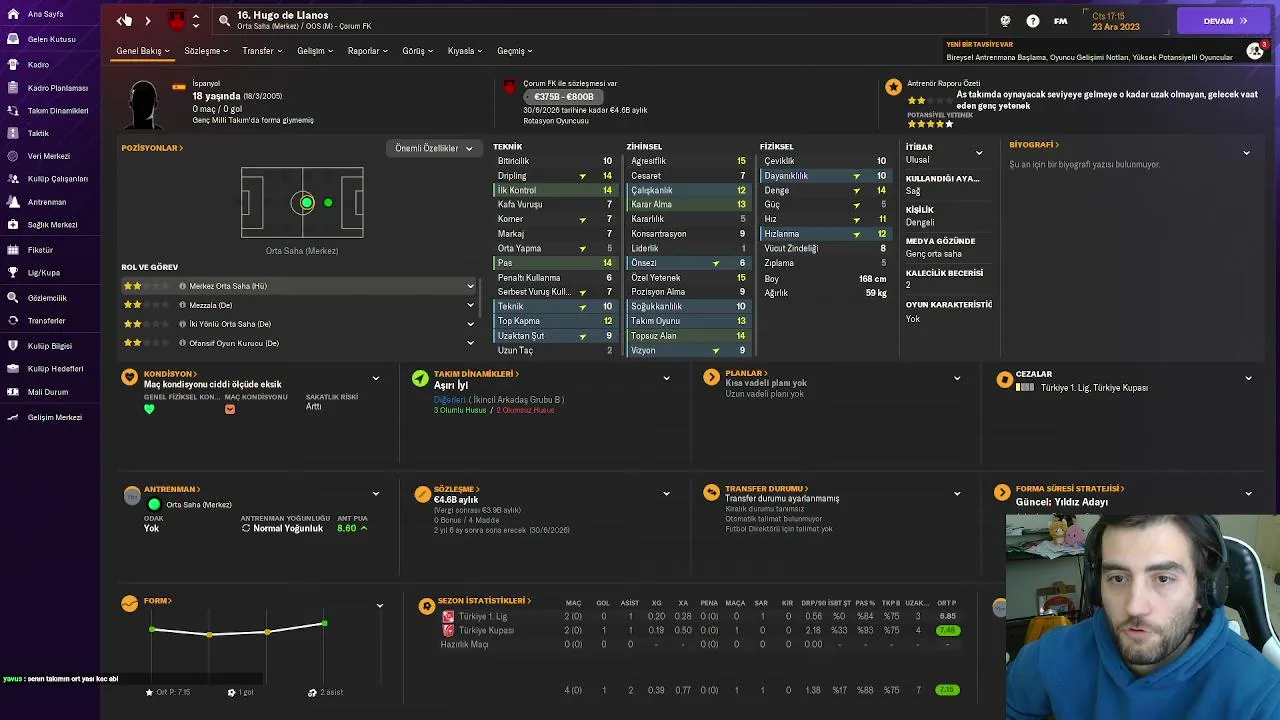This screenshot has width=1280, height=720.
Task: Click Türkiye 1. Lig stats row
Action: coord(700,617)
